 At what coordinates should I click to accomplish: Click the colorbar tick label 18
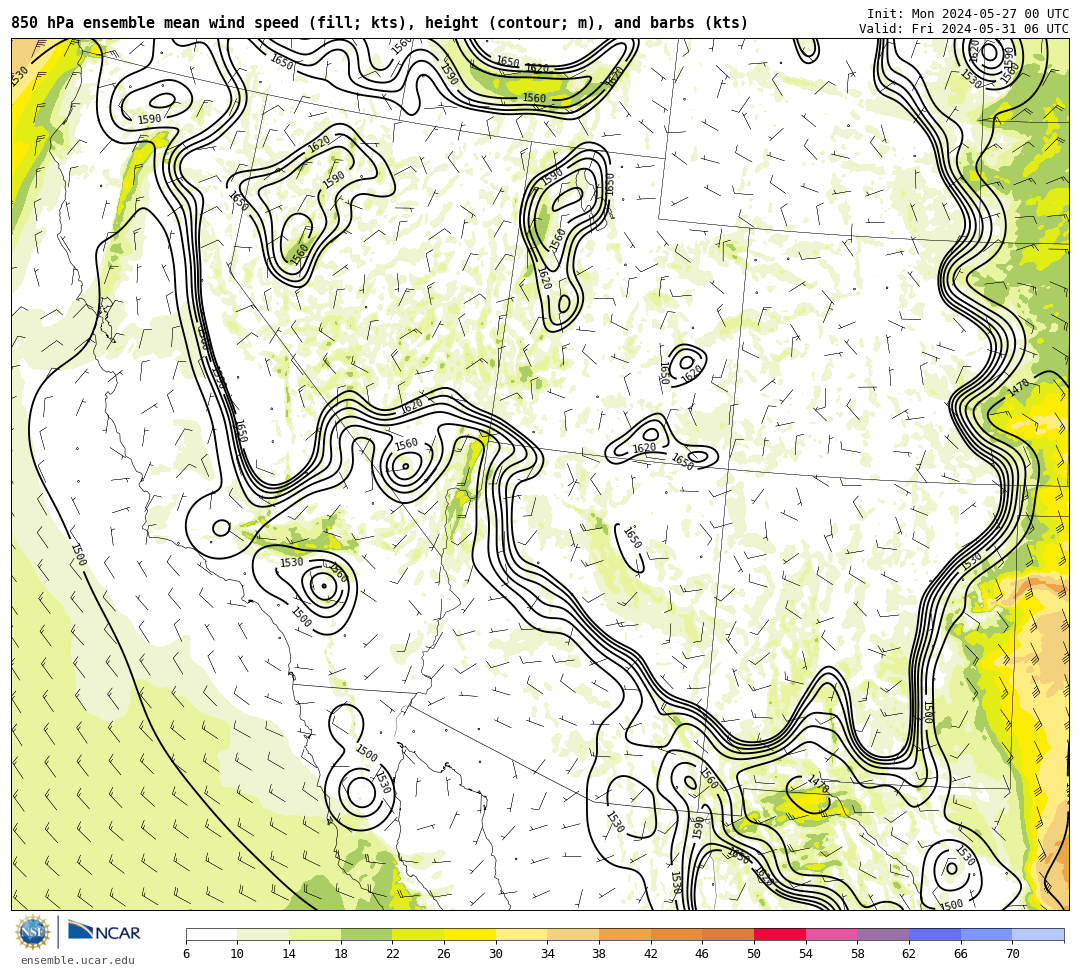[341, 954]
